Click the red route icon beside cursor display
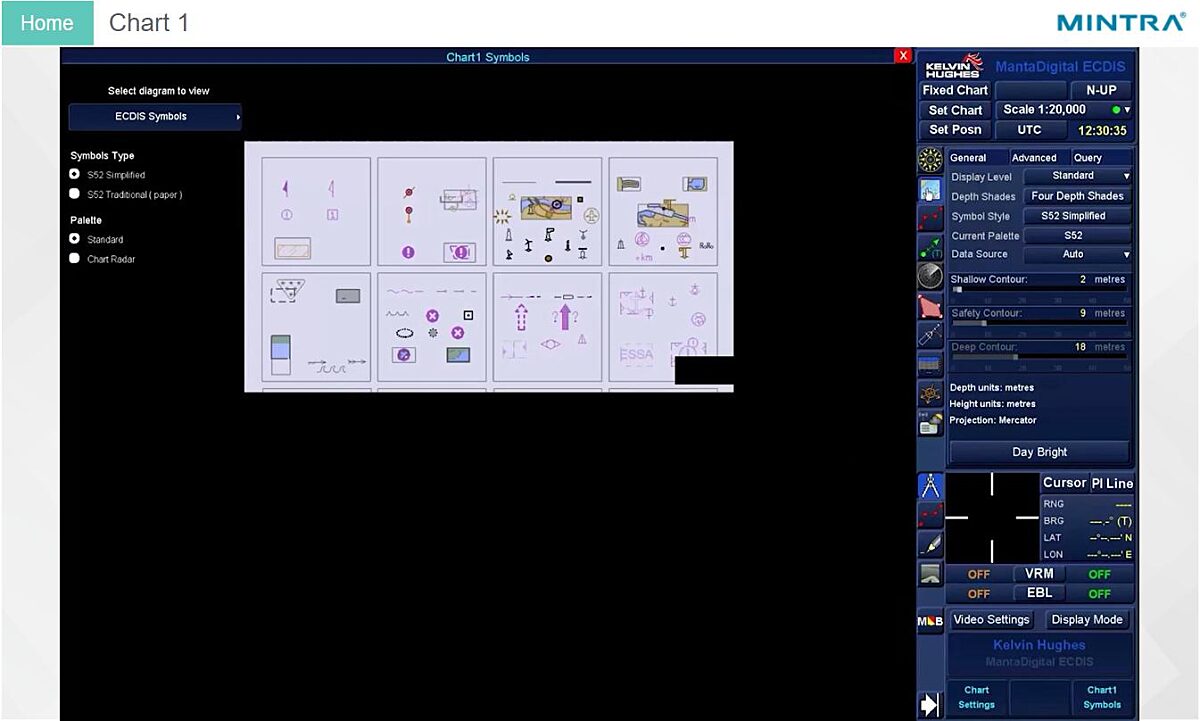The image size is (1200, 721). (x=931, y=515)
